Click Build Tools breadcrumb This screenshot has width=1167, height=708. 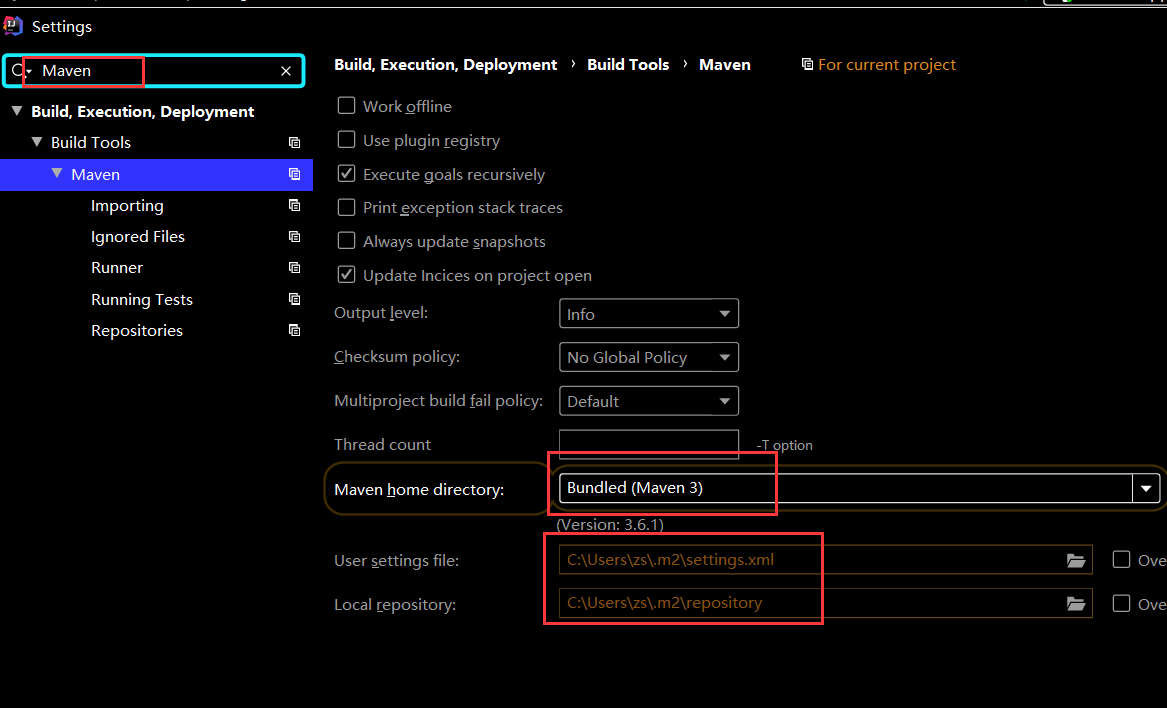click(x=628, y=65)
